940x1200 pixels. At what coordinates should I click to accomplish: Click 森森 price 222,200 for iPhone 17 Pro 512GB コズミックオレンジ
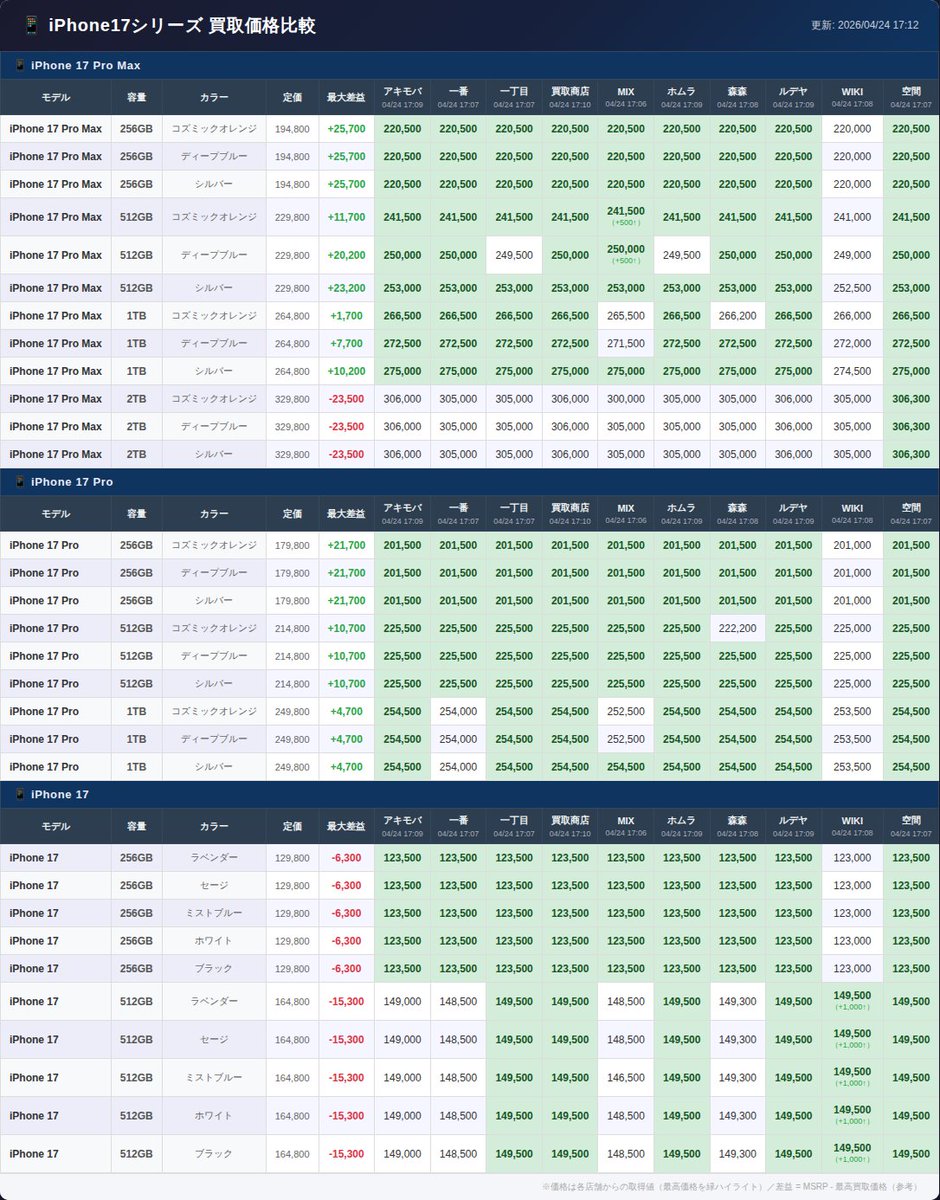[x=738, y=629]
